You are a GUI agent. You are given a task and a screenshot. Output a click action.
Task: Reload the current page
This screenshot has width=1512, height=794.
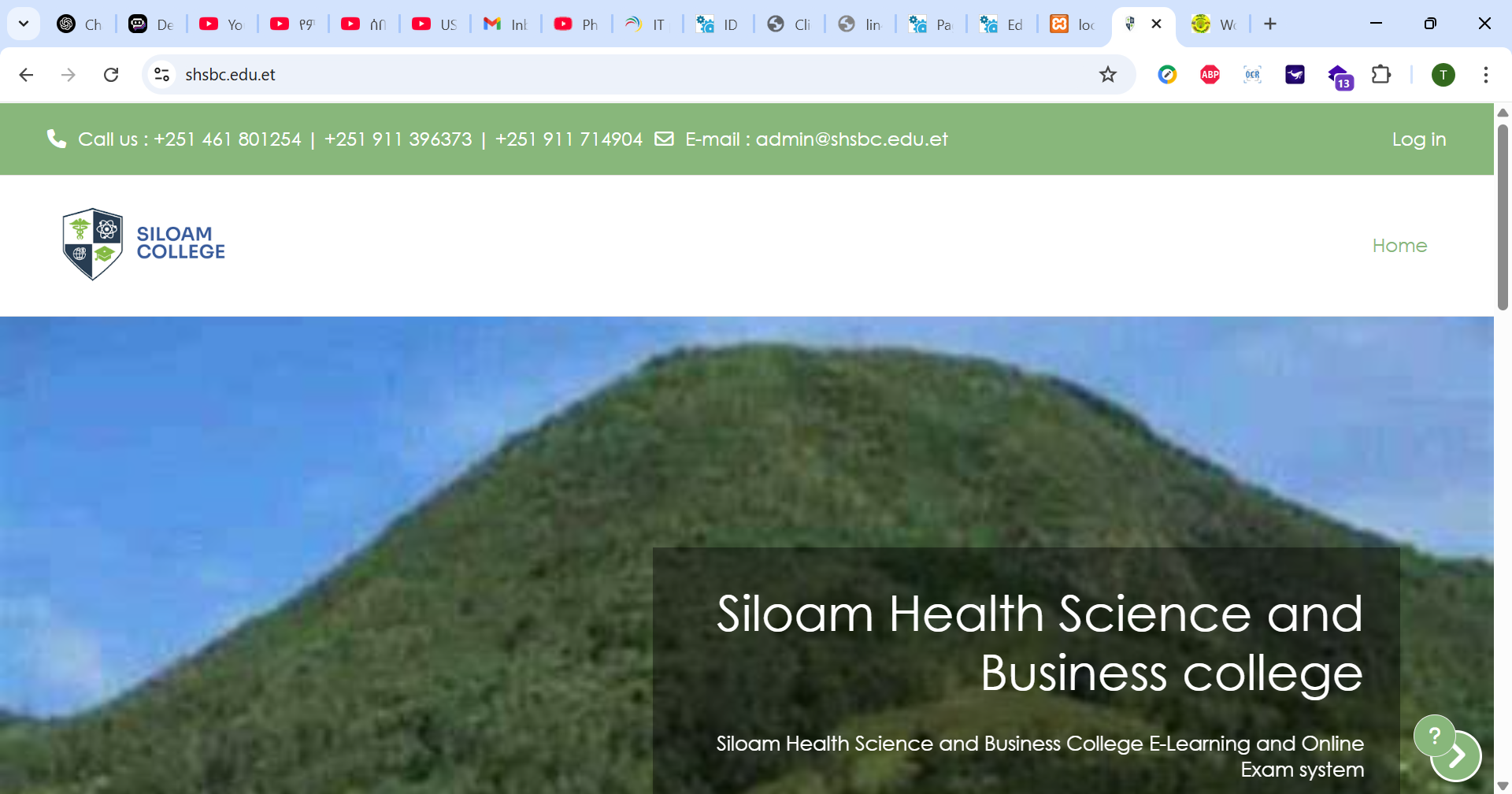(x=111, y=74)
